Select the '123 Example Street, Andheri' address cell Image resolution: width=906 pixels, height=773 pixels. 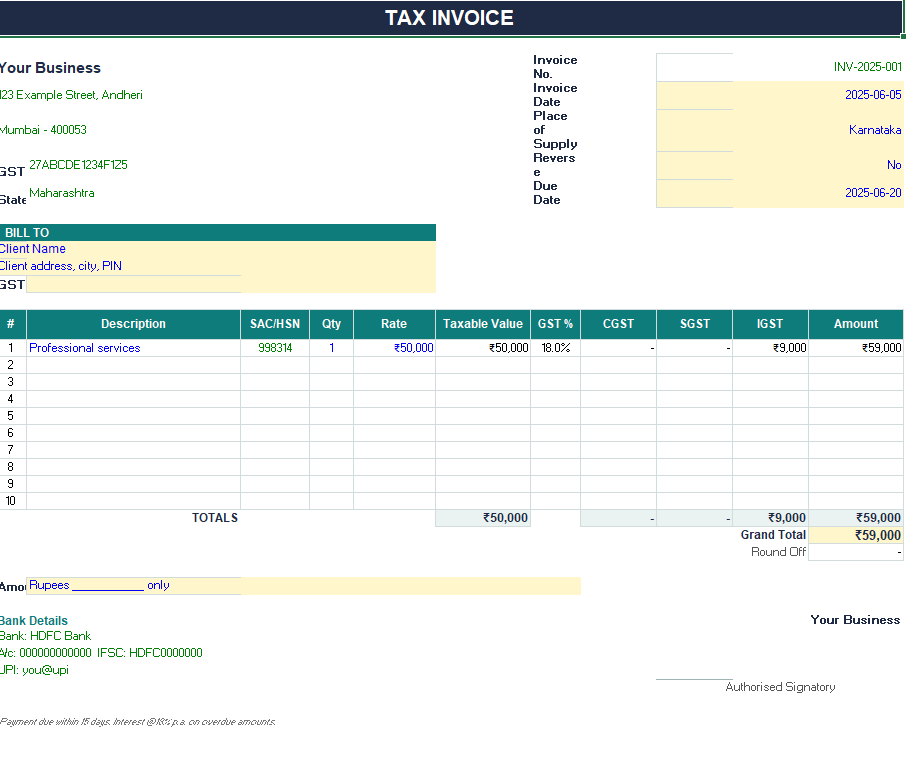(71, 95)
